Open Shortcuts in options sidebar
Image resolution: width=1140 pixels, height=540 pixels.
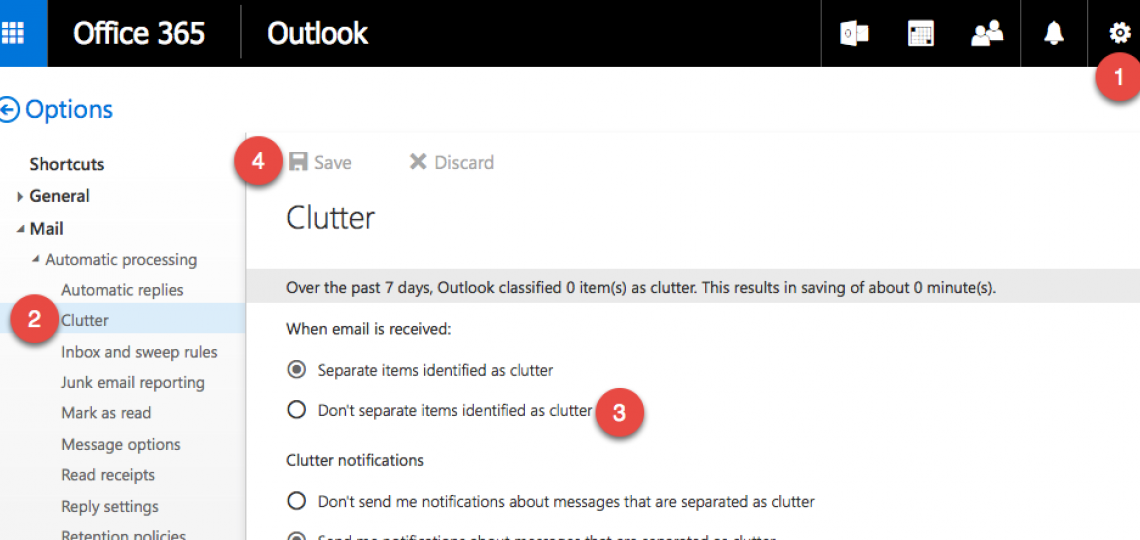[67, 164]
